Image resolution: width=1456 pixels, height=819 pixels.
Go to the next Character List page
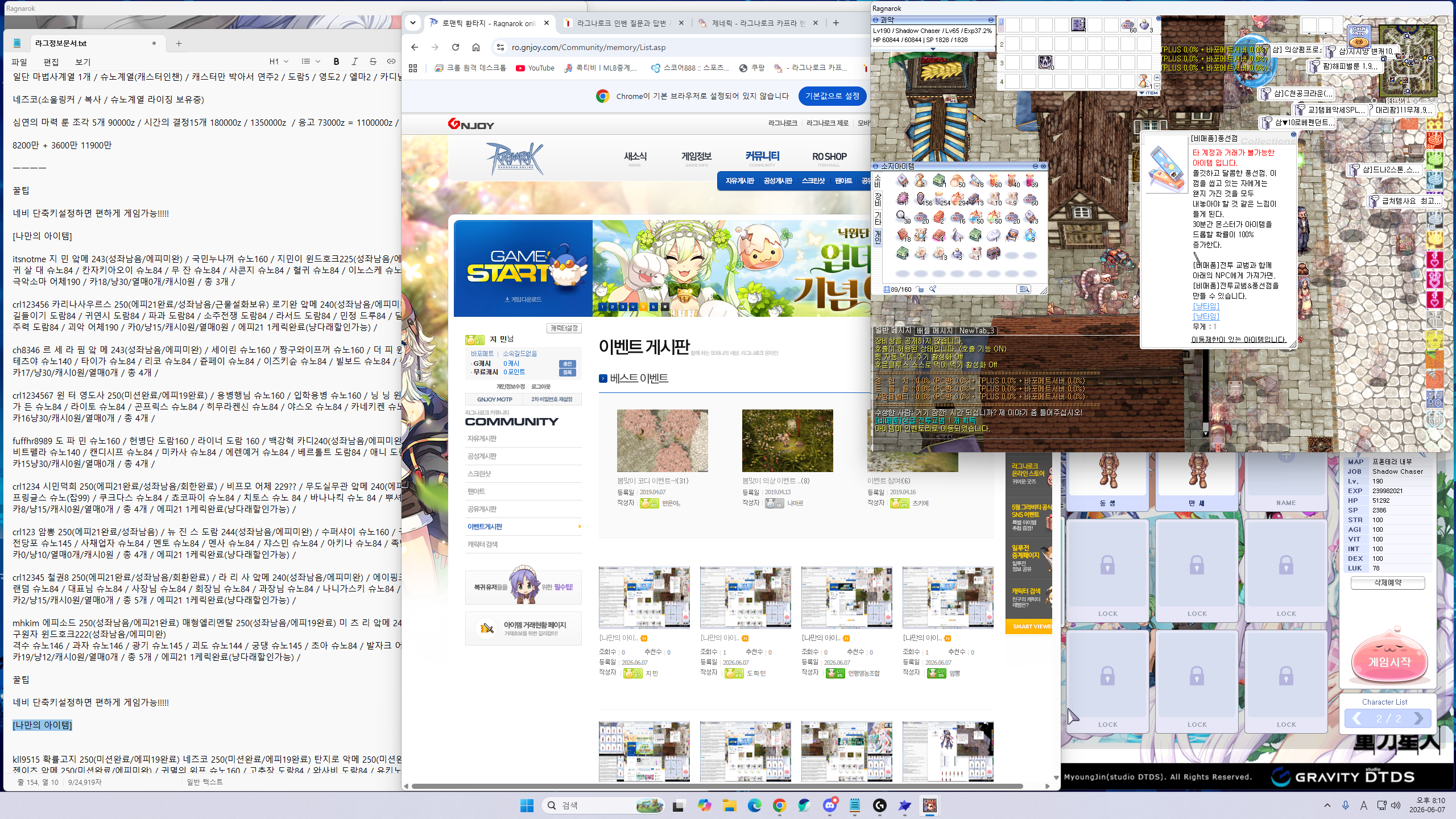[1418, 719]
